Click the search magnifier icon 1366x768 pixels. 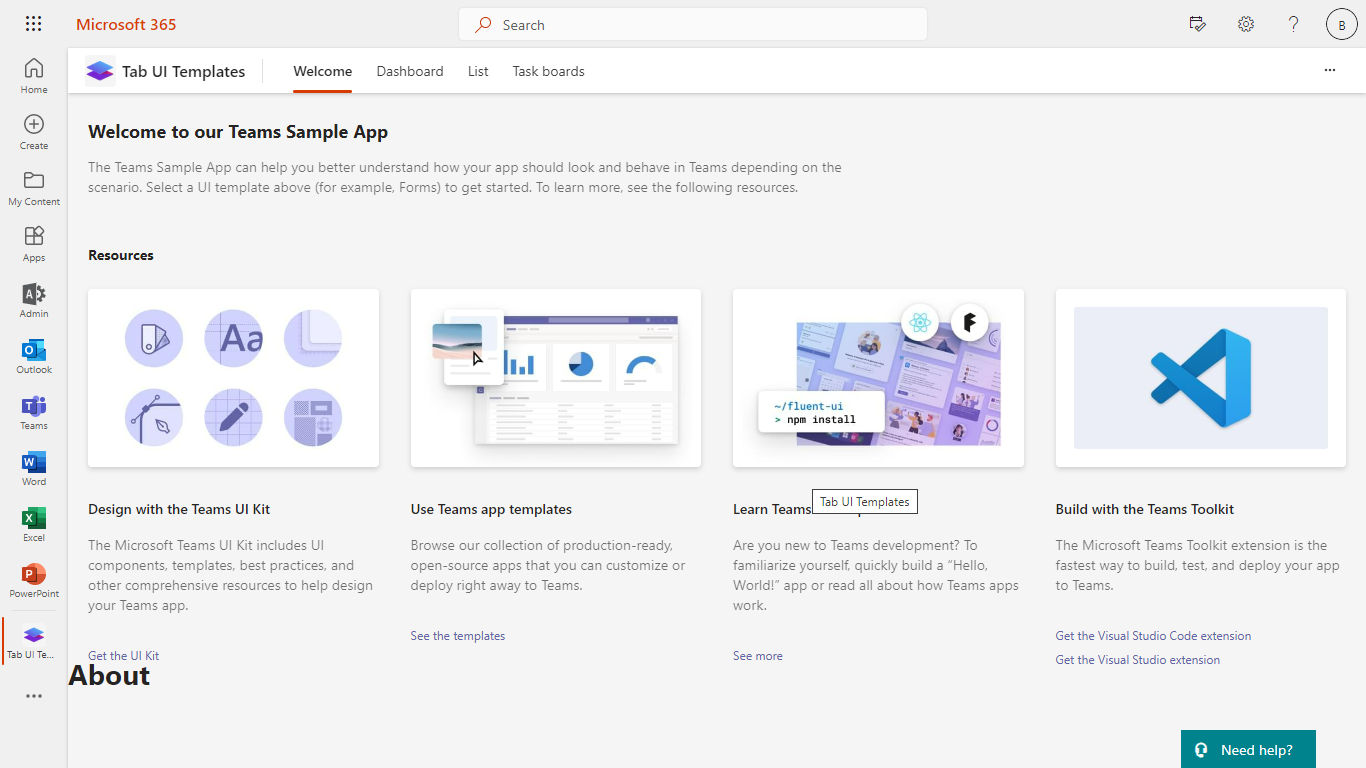click(x=484, y=25)
